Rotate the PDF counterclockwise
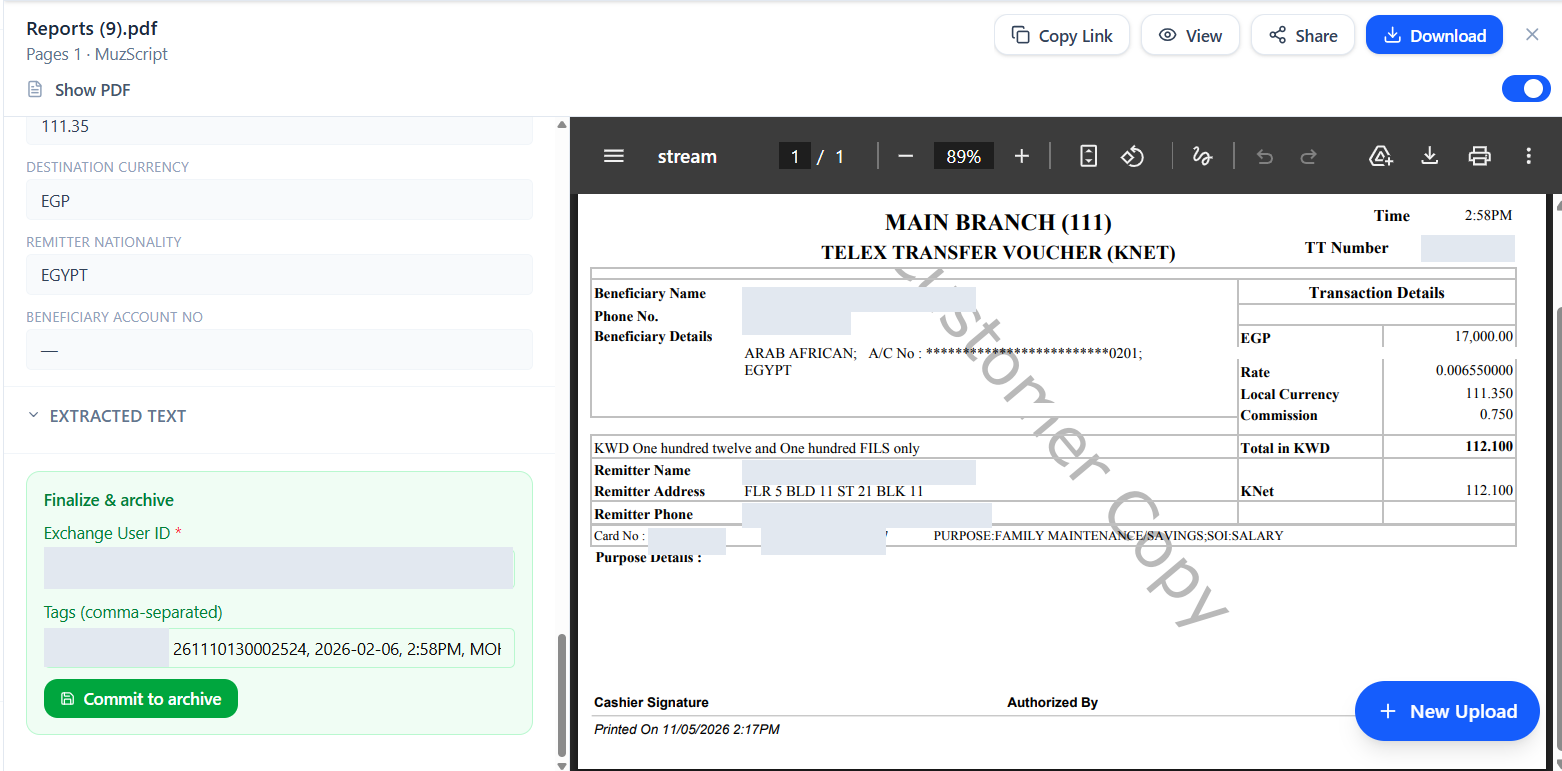 pyautogui.click(x=1132, y=156)
